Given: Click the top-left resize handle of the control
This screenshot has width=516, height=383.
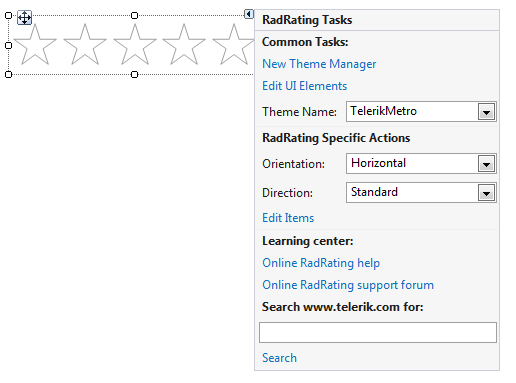Looking at the screenshot, I should point(9,16).
